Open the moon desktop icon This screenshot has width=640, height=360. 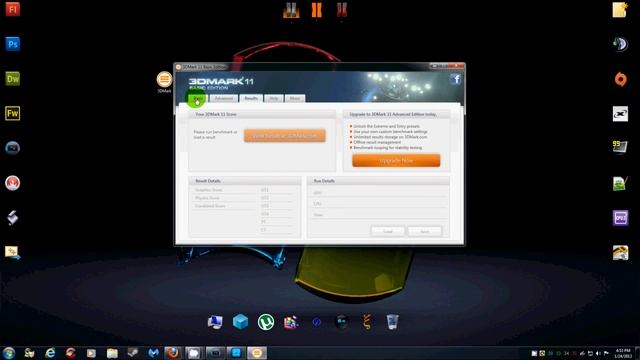click(x=620, y=44)
